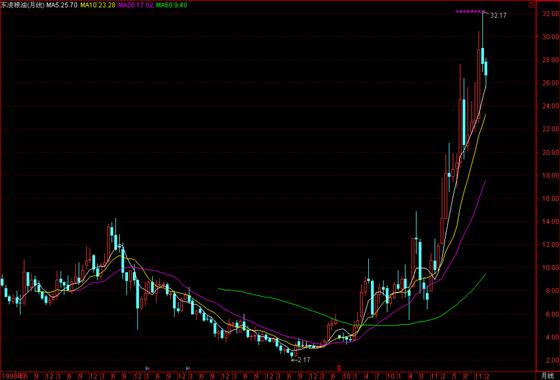Image resolution: width=560 pixels, height=380 pixels.
Task: Click the second small flag marker above date axis
Action: pyautogui.click(x=188, y=368)
